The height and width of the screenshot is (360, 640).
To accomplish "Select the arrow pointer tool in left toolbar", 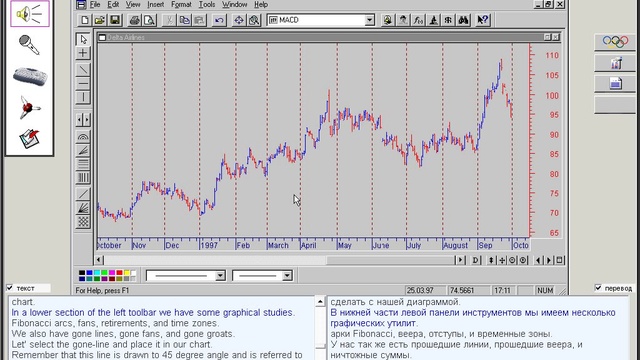I will tap(83, 39).
